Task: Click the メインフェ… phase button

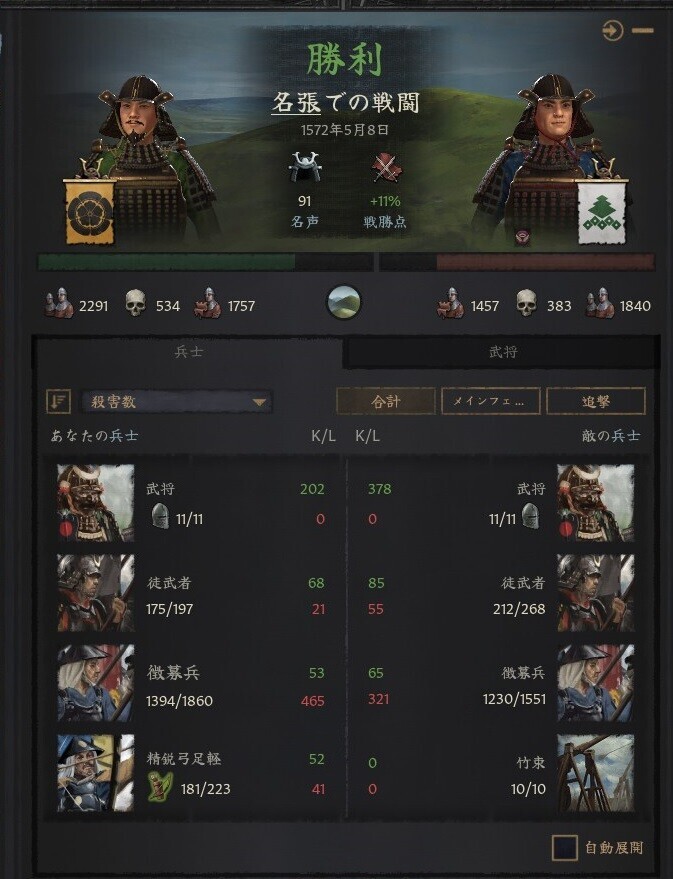Action: (x=491, y=401)
